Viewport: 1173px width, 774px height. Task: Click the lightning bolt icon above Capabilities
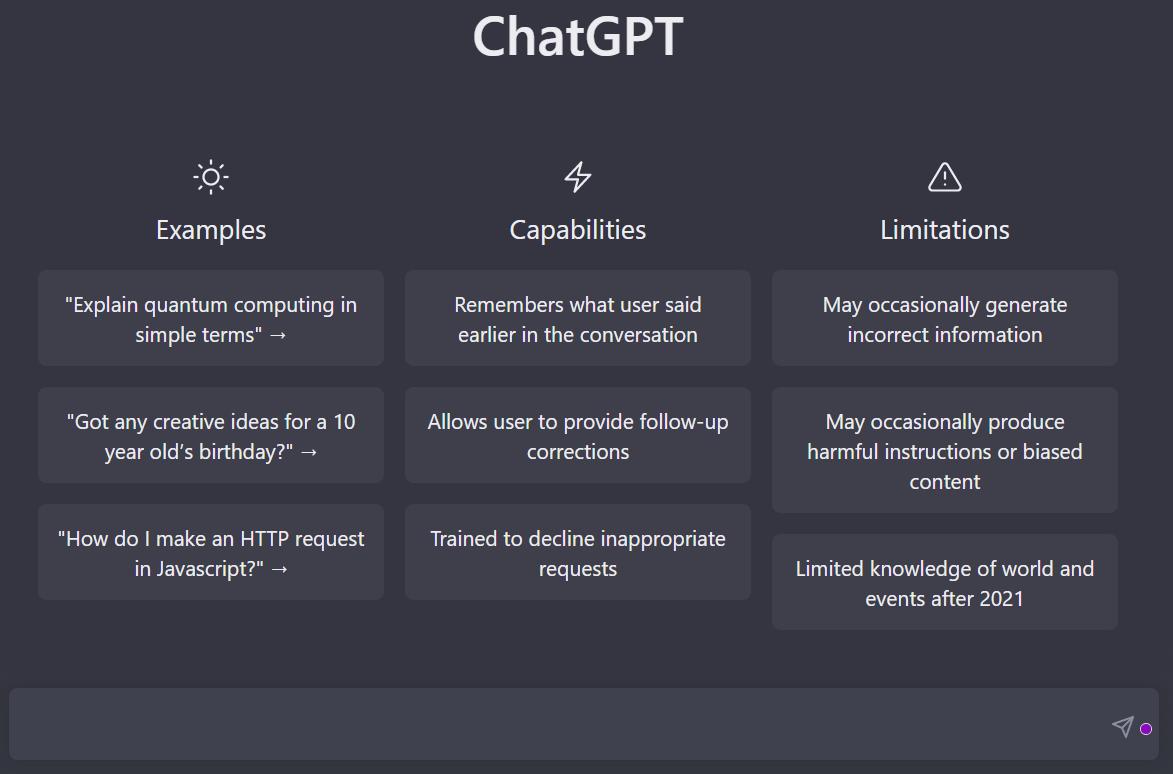pyautogui.click(x=577, y=176)
